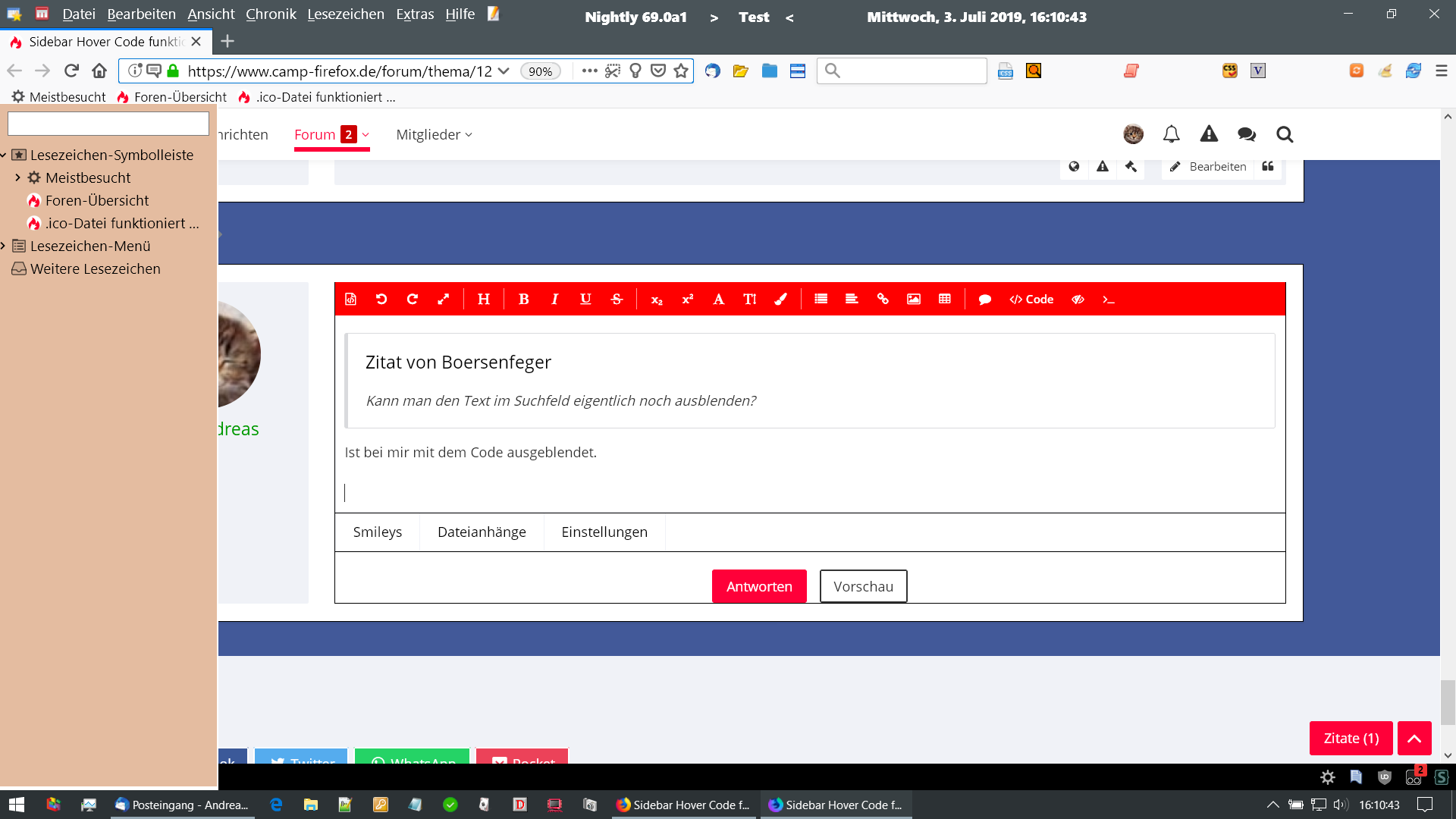Expand the Lesezeichen-Menü tree item
The width and height of the screenshot is (1456, 819).
[x=4, y=246]
